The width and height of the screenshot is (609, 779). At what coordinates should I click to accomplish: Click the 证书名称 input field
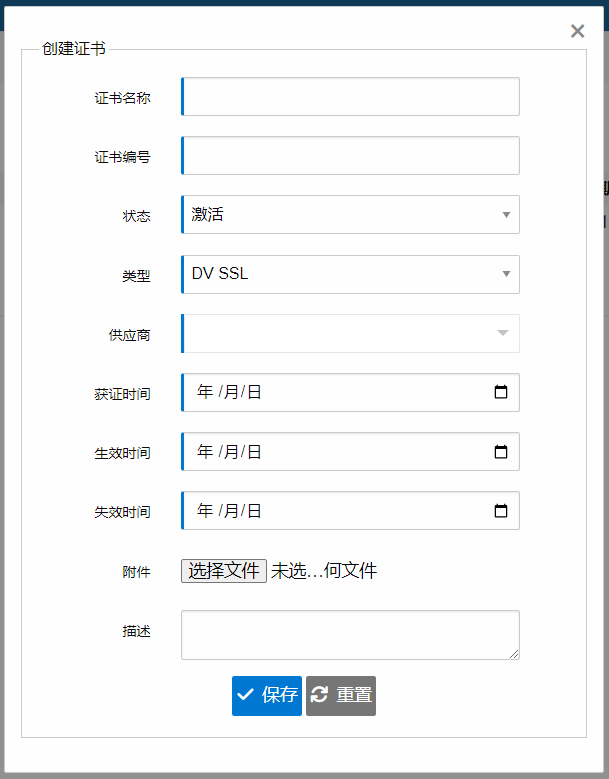click(x=350, y=96)
